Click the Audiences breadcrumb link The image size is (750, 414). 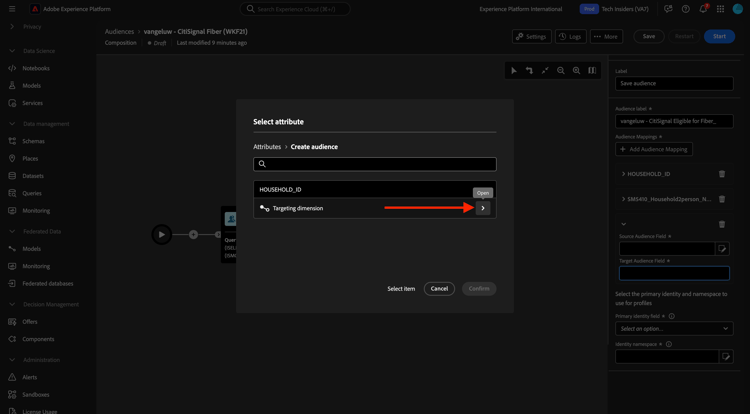(120, 32)
